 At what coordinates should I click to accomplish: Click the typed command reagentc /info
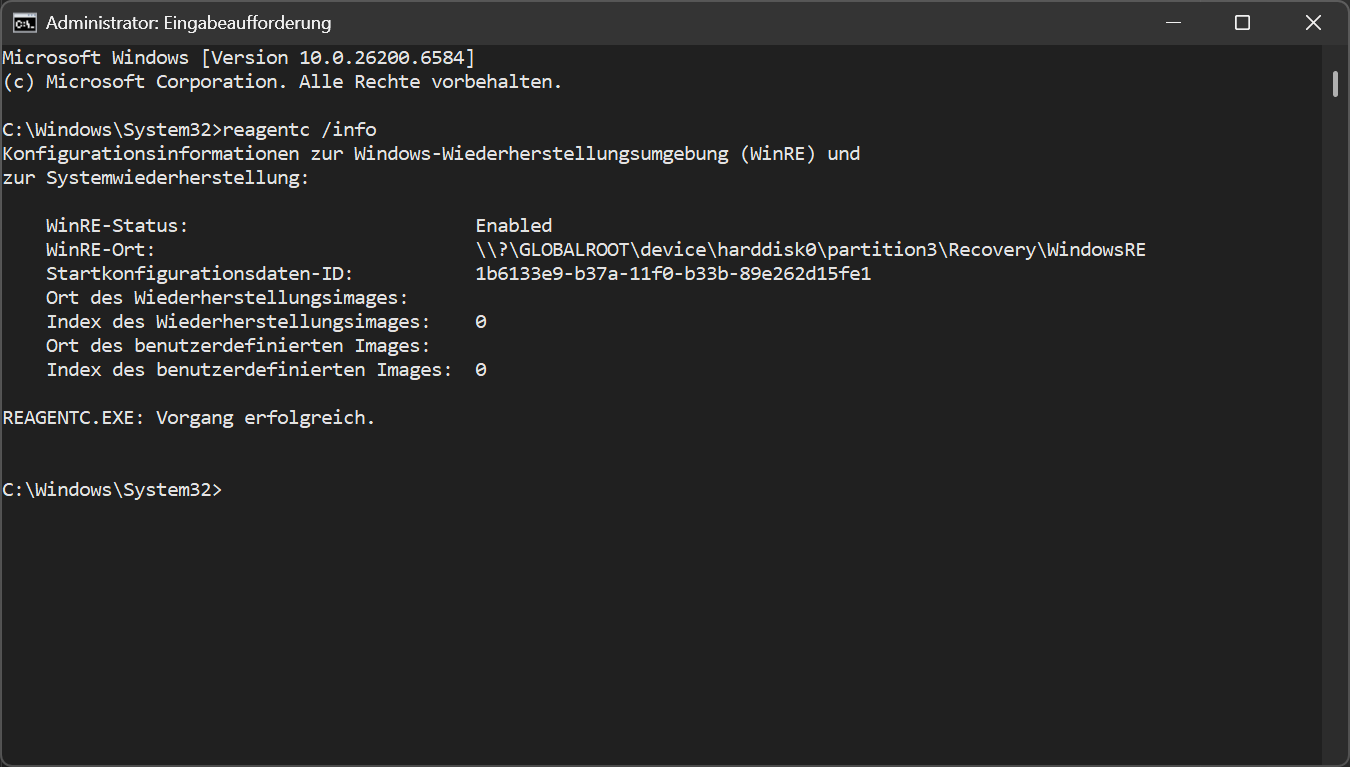pyautogui.click(x=300, y=130)
